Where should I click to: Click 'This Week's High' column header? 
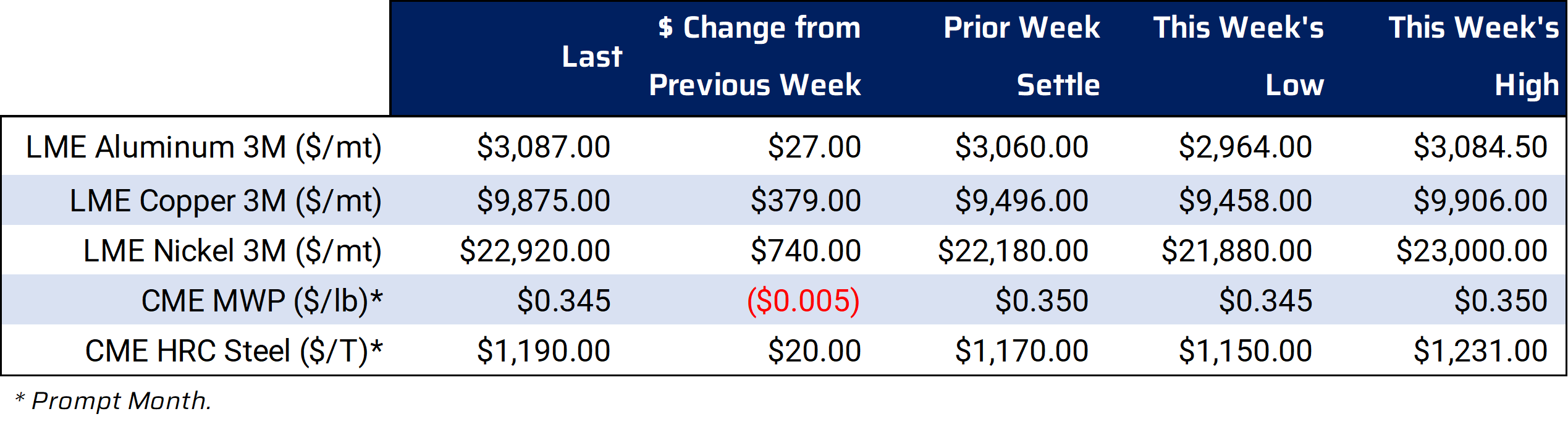pyautogui.click(x=1474, y=56)
